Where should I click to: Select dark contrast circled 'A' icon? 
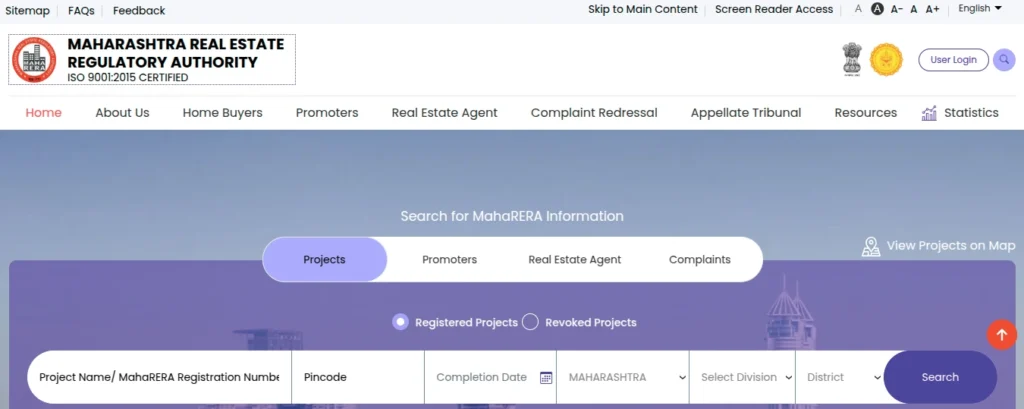click(878, 9)
